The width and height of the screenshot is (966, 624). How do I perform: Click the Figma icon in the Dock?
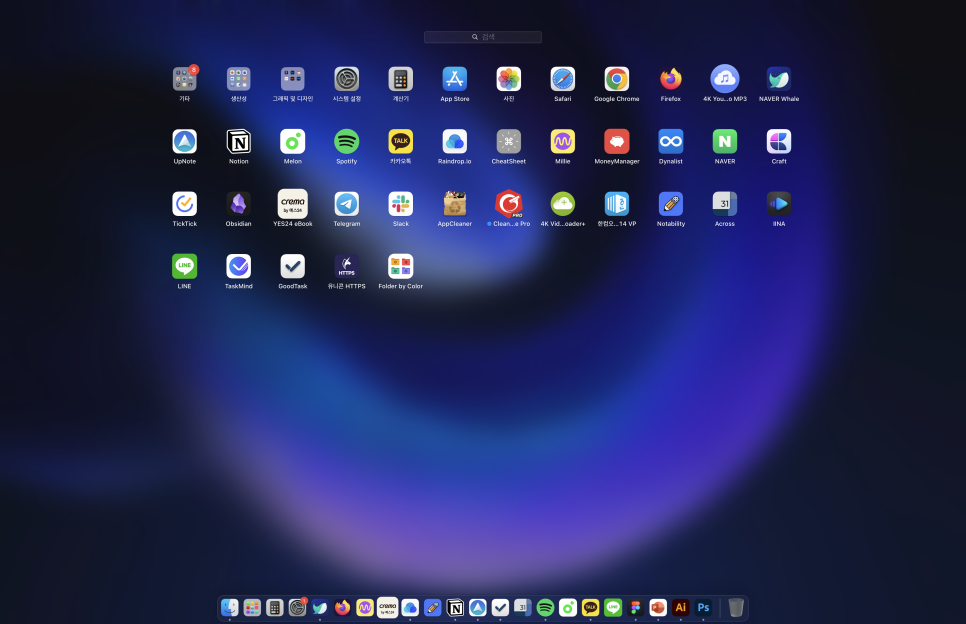click(x=636, y=608)
